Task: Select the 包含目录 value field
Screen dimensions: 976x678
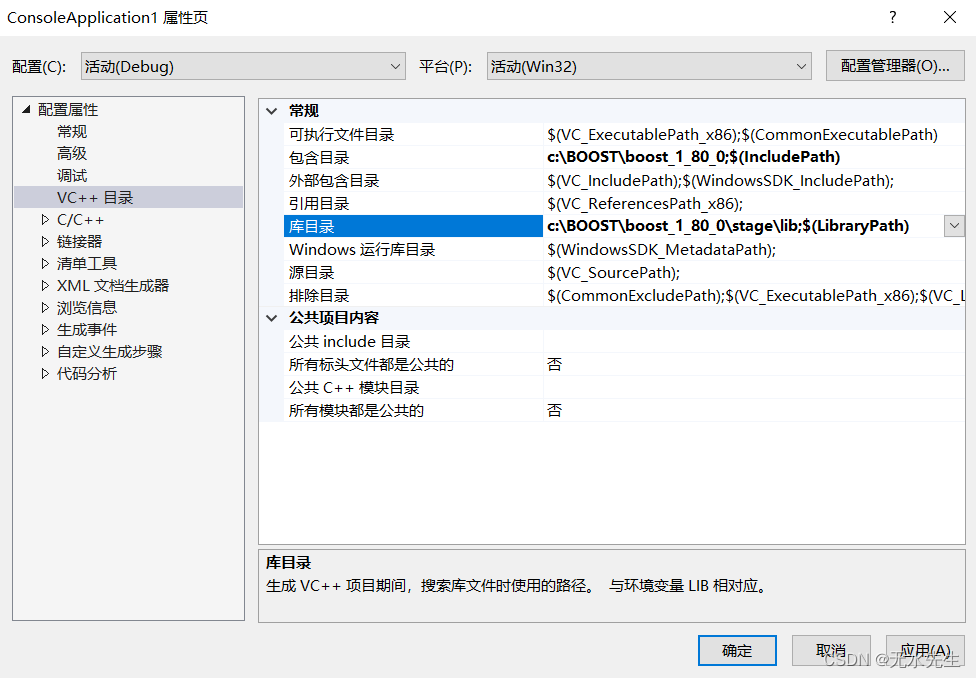Action: pyautogui.click(x=700, y=157)
